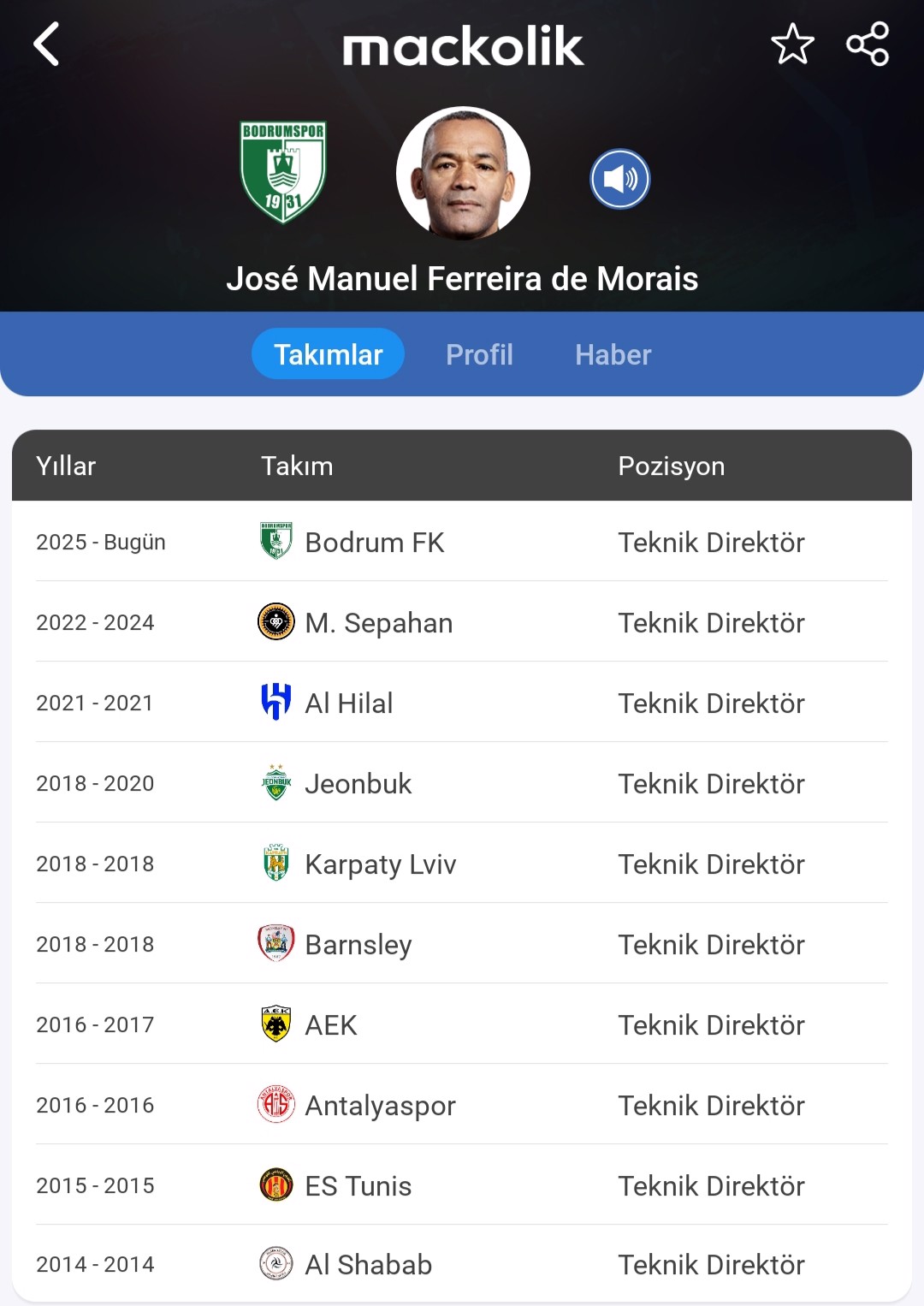Switch to the Profil tab

point(479,354)
